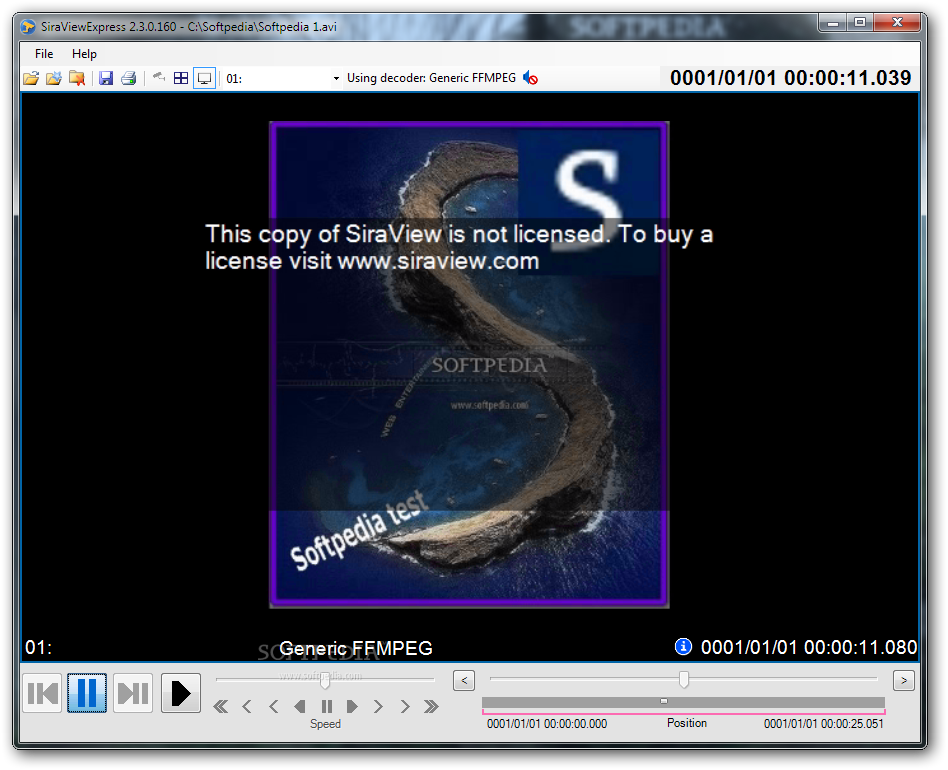Viewport: 948px width, 770px height.
Task: Click the save floppy disk icon
Action: click(x=106, y=78)
